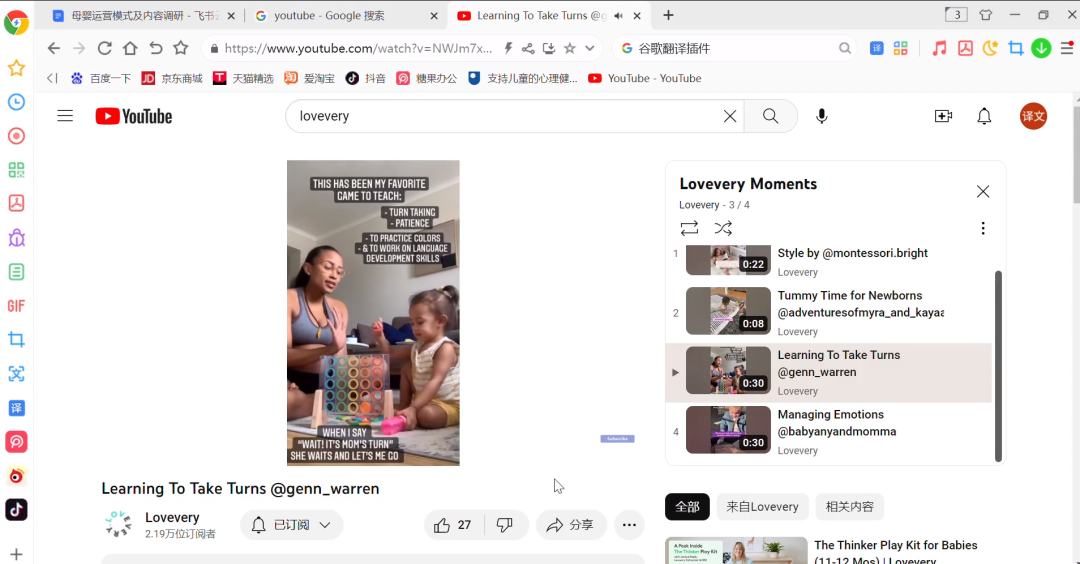Add sidebar item with plus icon
This screenshot has height=564, width=1080.
(x=17, y=554)
